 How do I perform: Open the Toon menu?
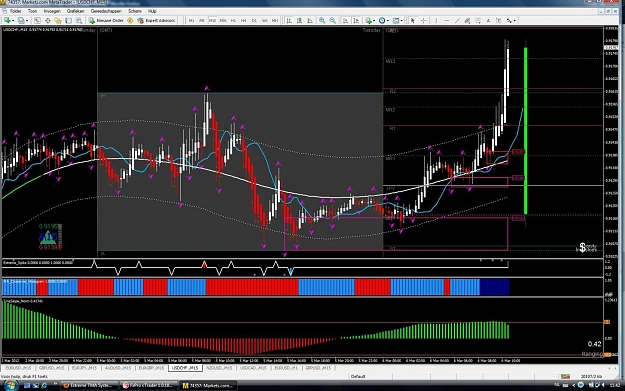click(x=33, y=11)
